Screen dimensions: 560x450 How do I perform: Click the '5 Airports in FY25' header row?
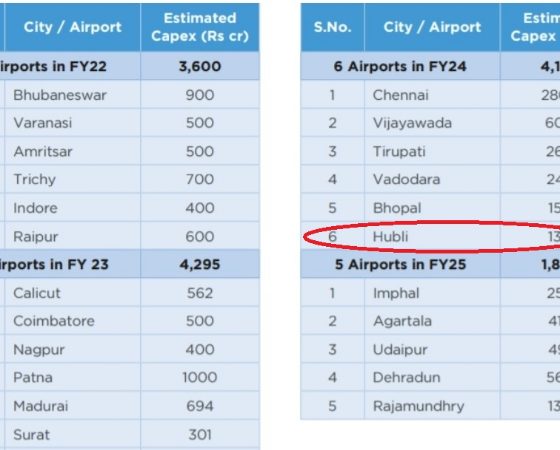430,264
